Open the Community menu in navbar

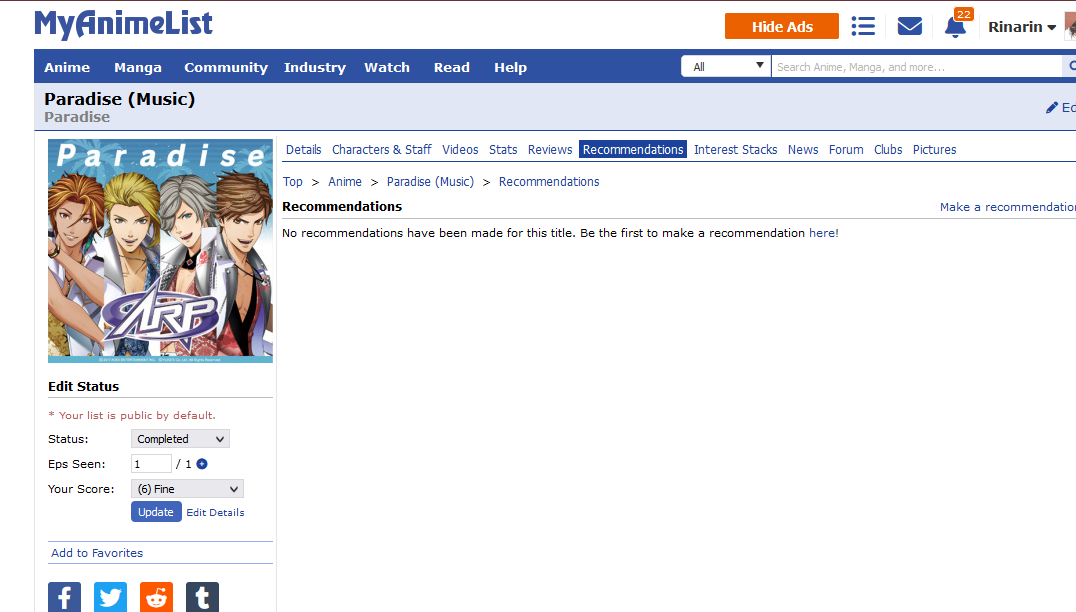tap(226, 67)
